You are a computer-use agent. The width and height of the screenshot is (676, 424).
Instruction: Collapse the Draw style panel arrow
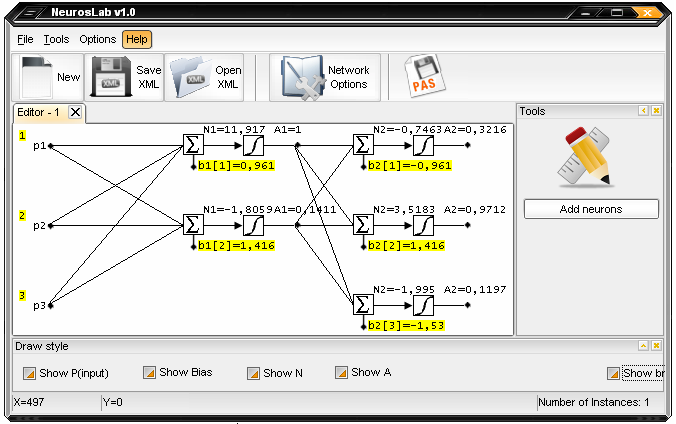pyautogui.click(x=644, y=346)
